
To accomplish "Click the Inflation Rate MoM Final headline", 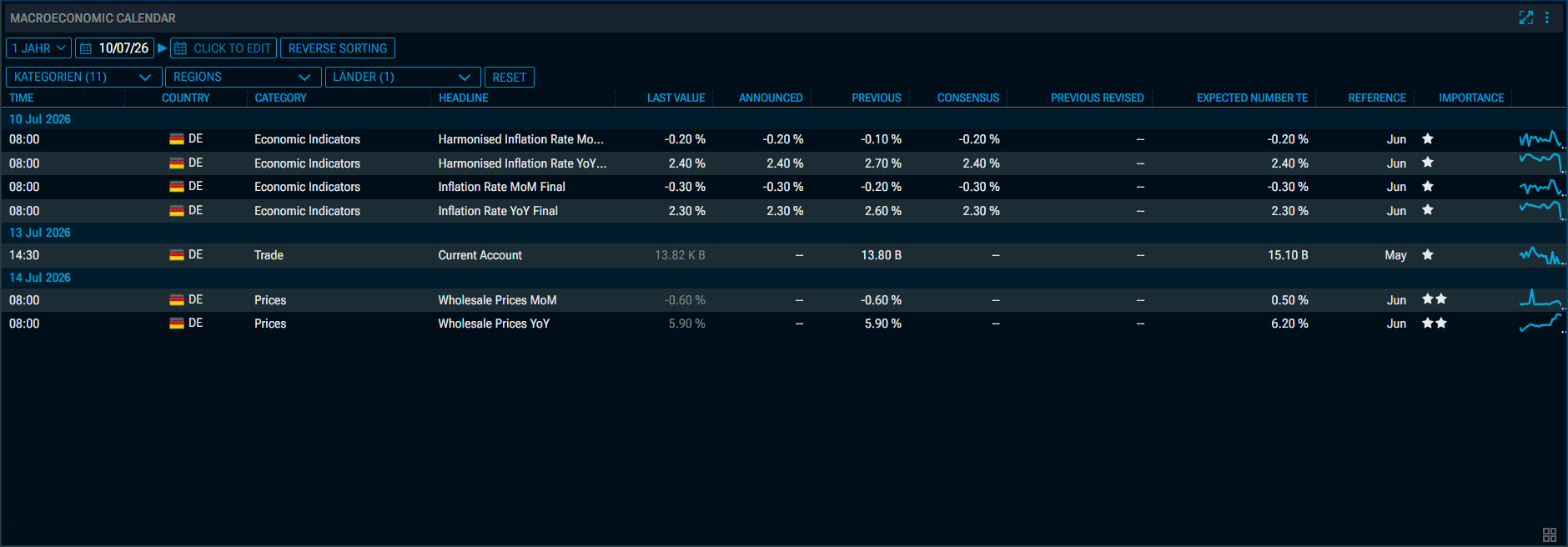I will (x=502, y=187).
